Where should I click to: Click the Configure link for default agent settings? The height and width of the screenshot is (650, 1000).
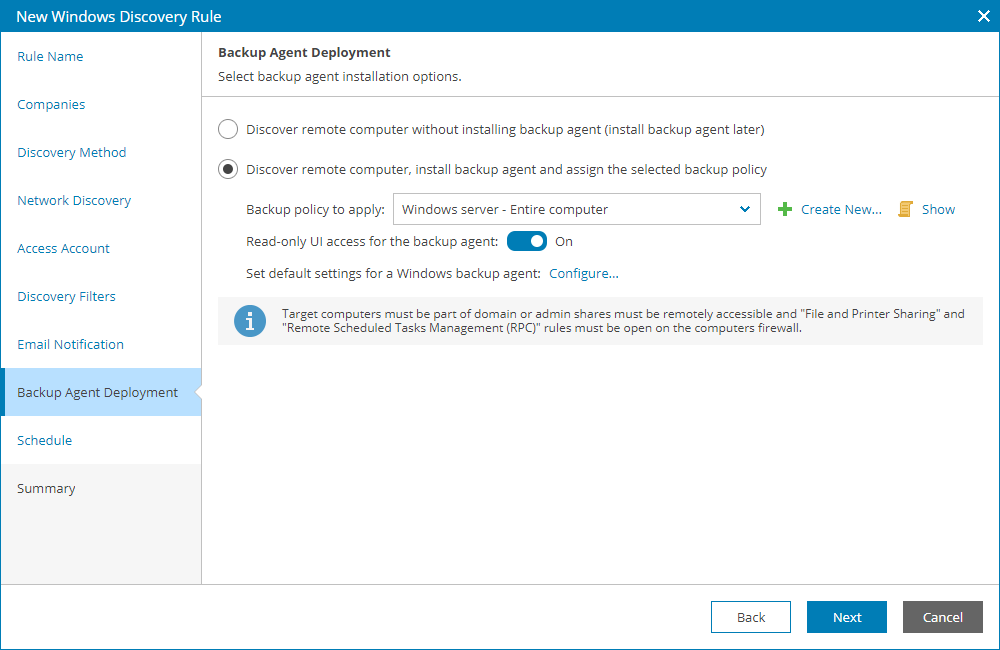(584, 273)
